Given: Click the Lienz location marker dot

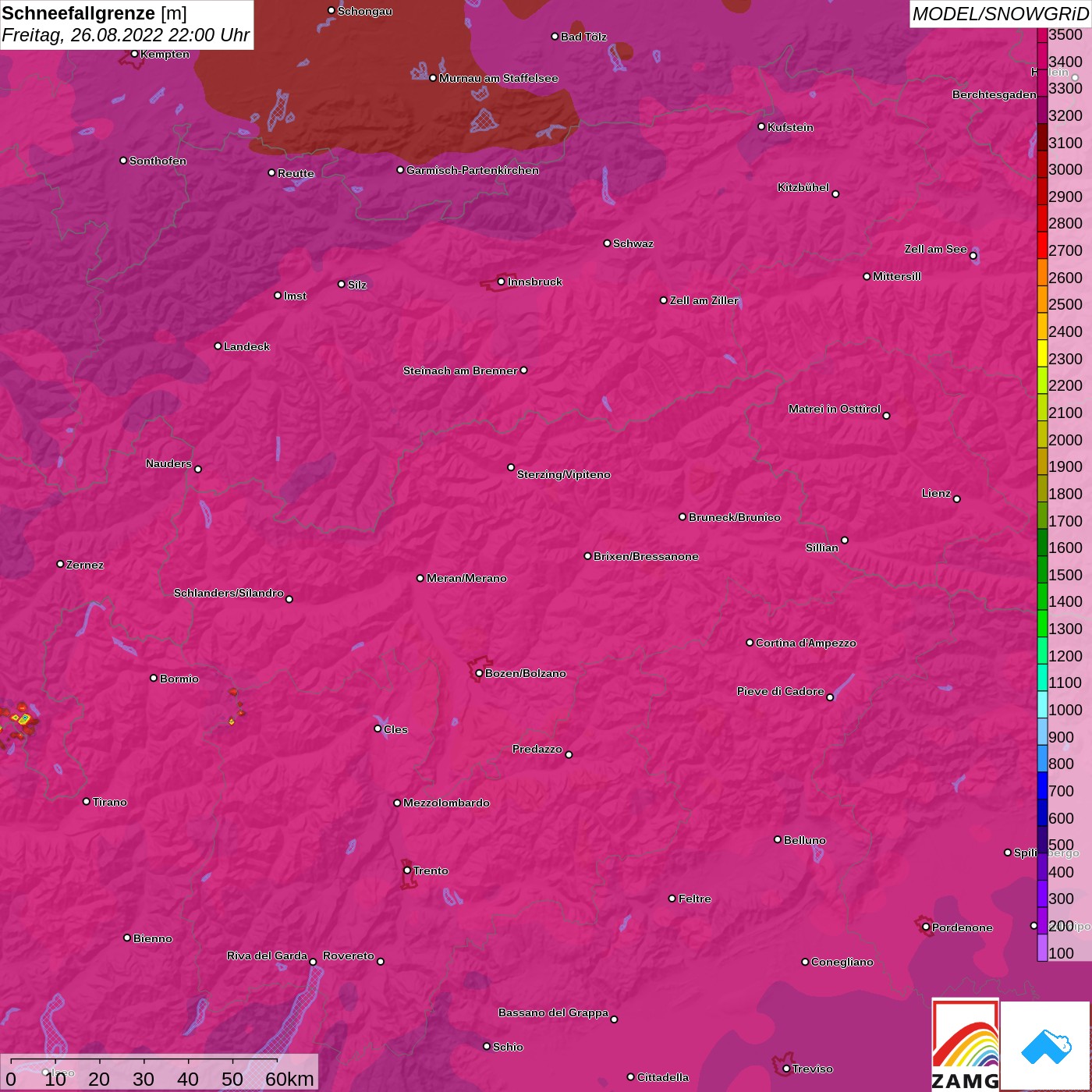Looking at the screenshot, I should coord(957,499).
